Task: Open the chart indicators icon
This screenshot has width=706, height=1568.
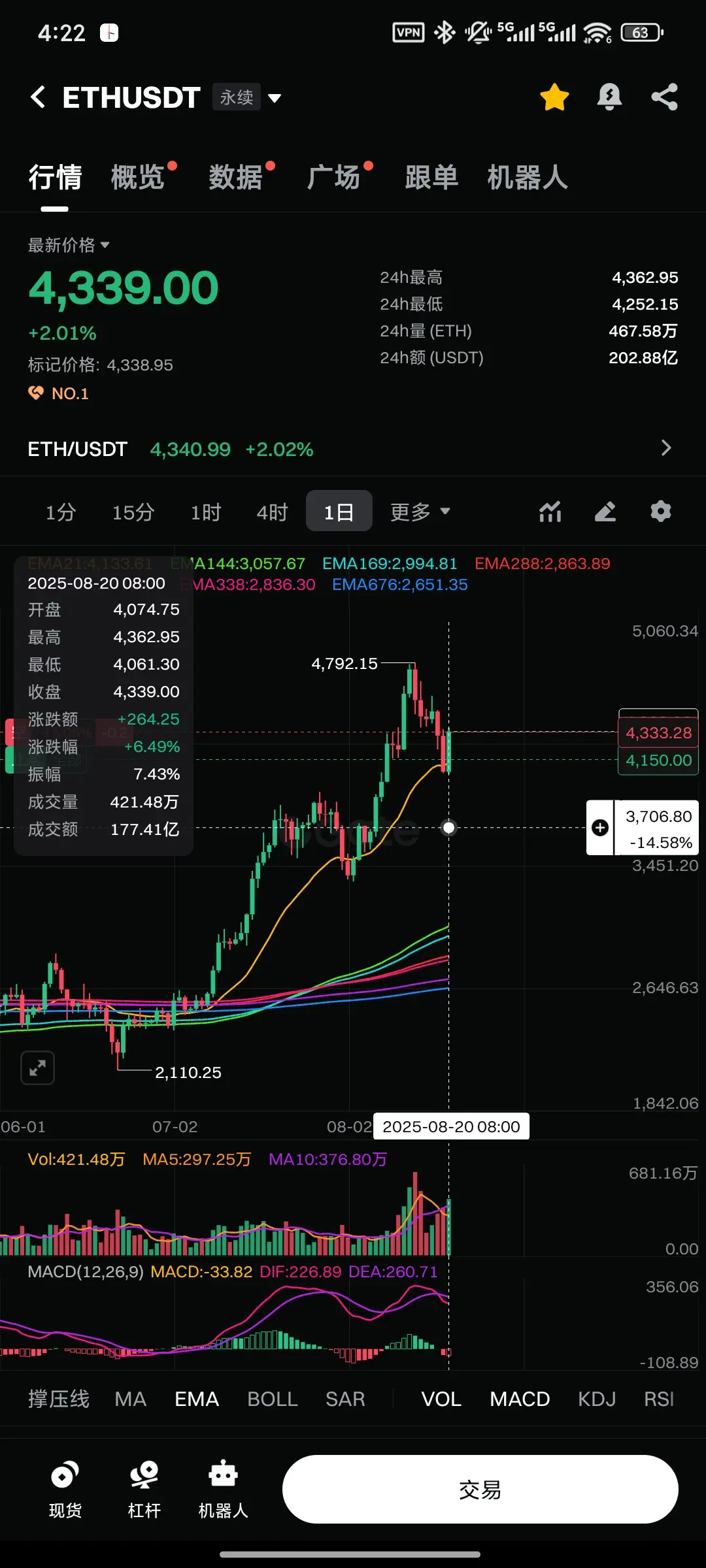Action: 550,512
